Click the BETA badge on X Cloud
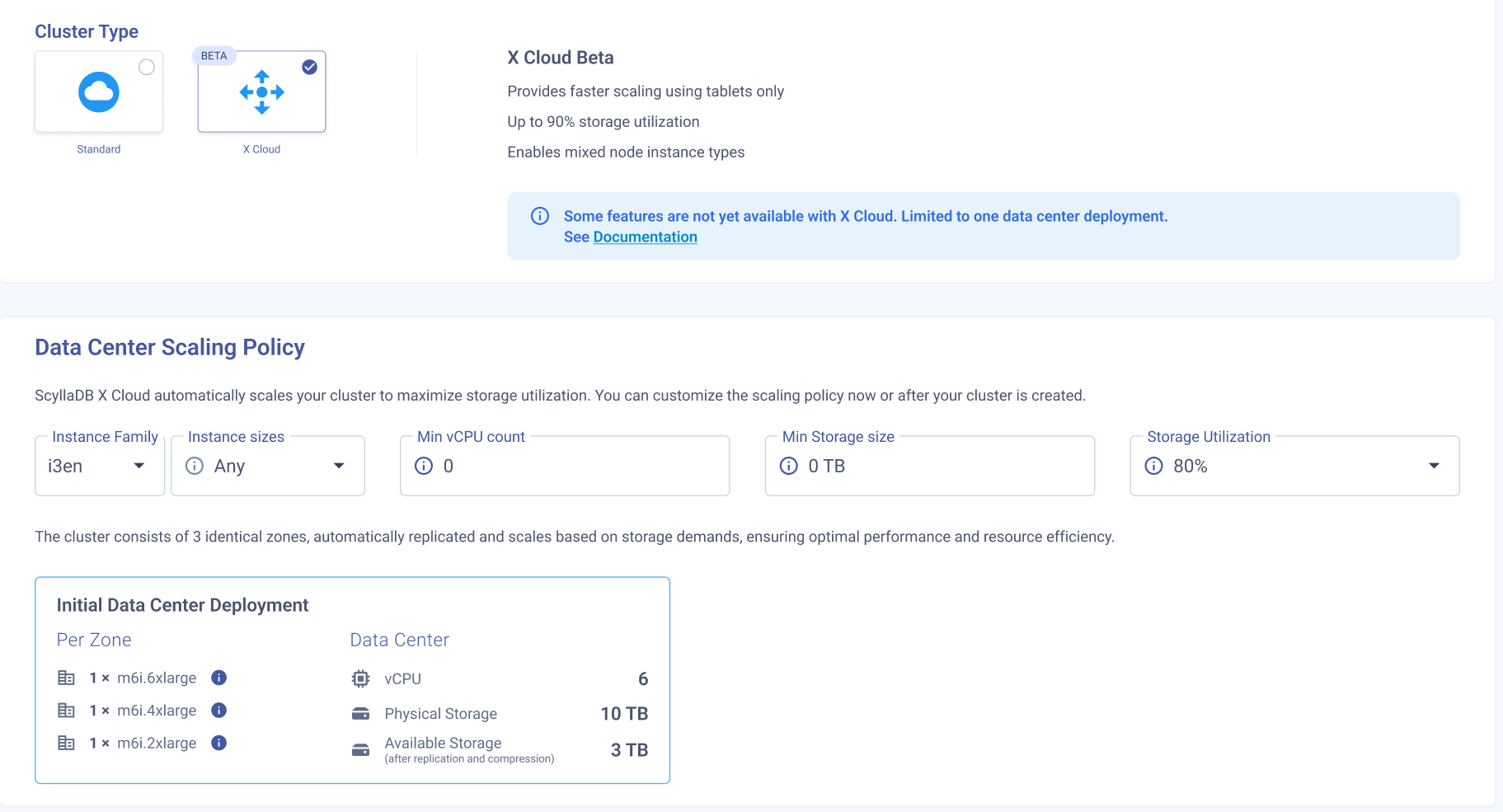The image size is (1503, 812). 214,56
